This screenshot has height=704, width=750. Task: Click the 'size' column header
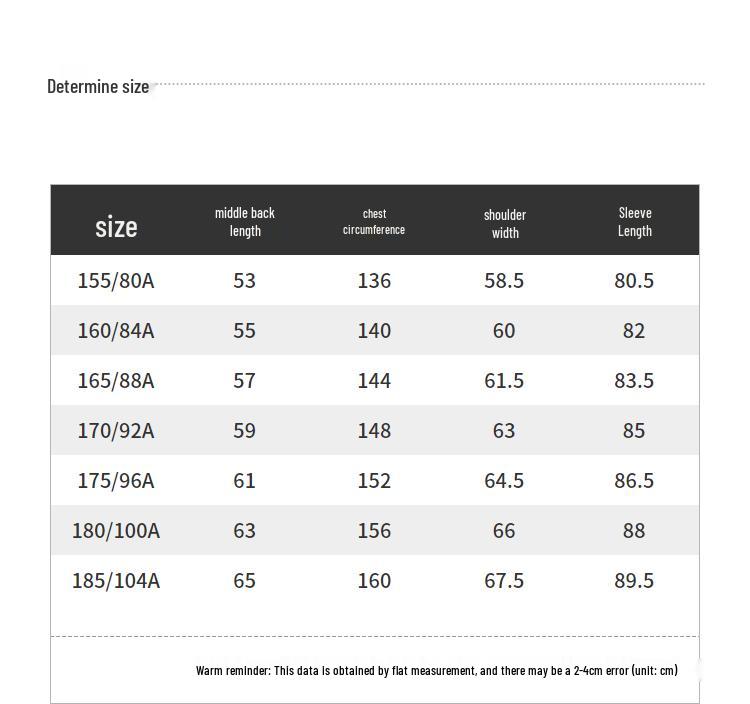tap(116, 227)
